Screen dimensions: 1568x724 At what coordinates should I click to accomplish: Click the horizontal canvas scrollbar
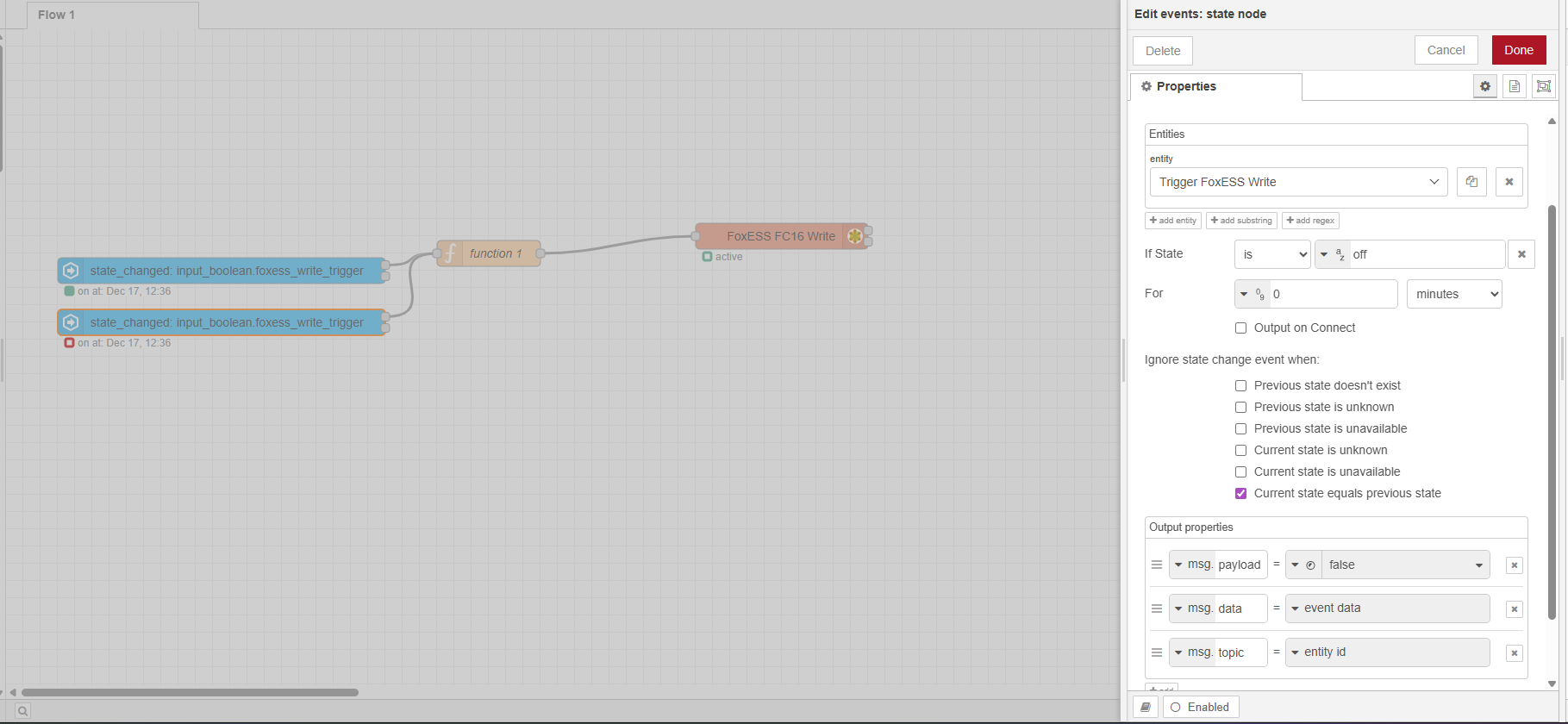(190, 692)
